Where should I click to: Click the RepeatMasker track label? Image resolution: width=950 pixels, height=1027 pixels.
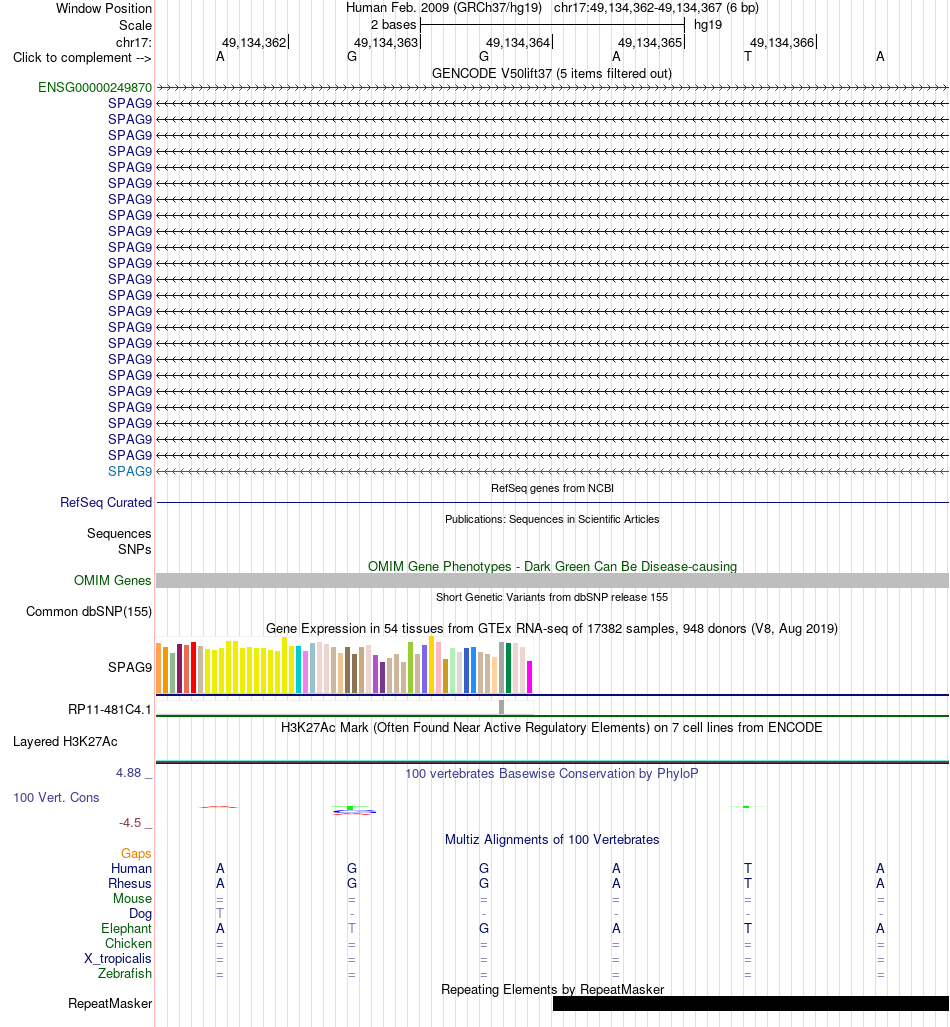click(x=110, y=1003)
